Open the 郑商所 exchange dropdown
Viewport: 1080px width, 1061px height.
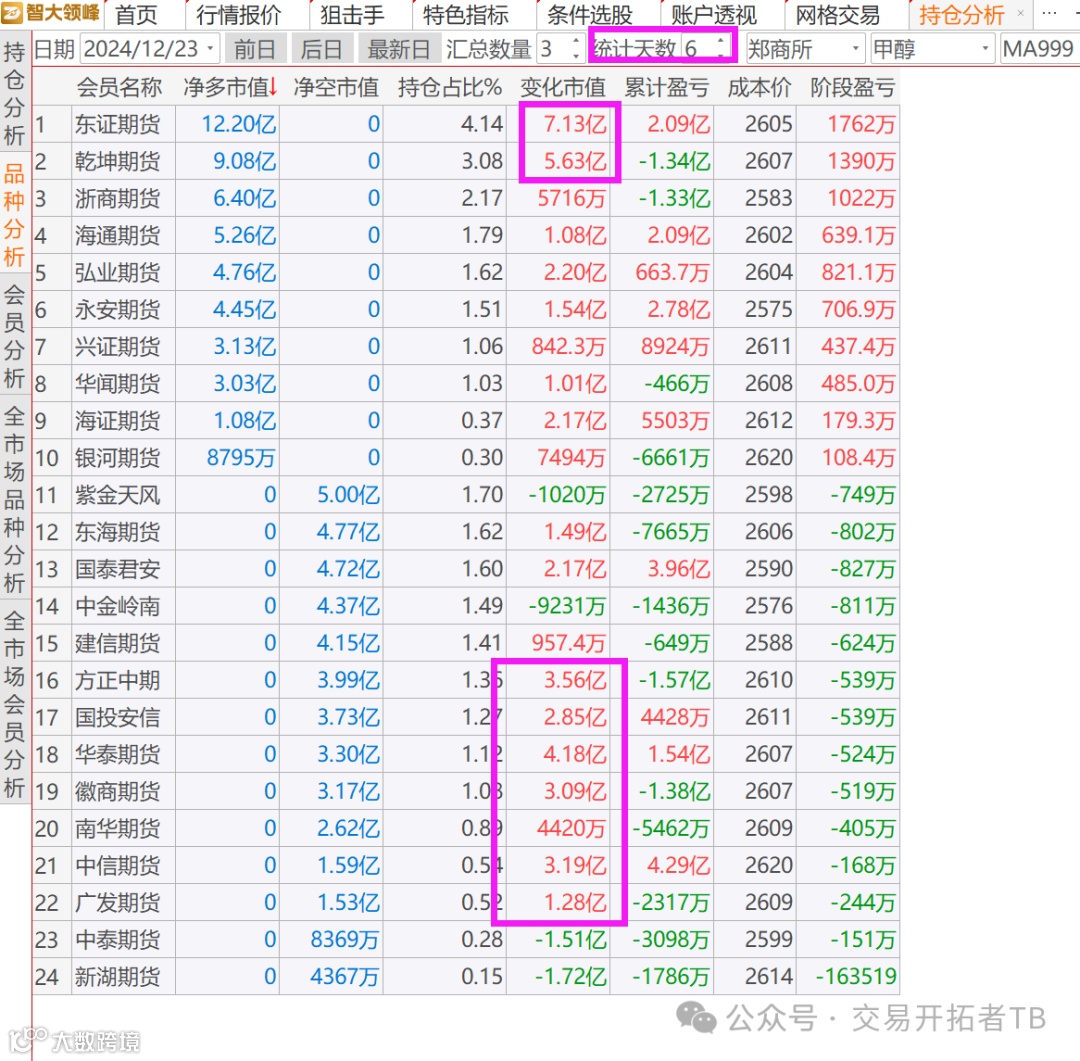[x=804, y=49]
